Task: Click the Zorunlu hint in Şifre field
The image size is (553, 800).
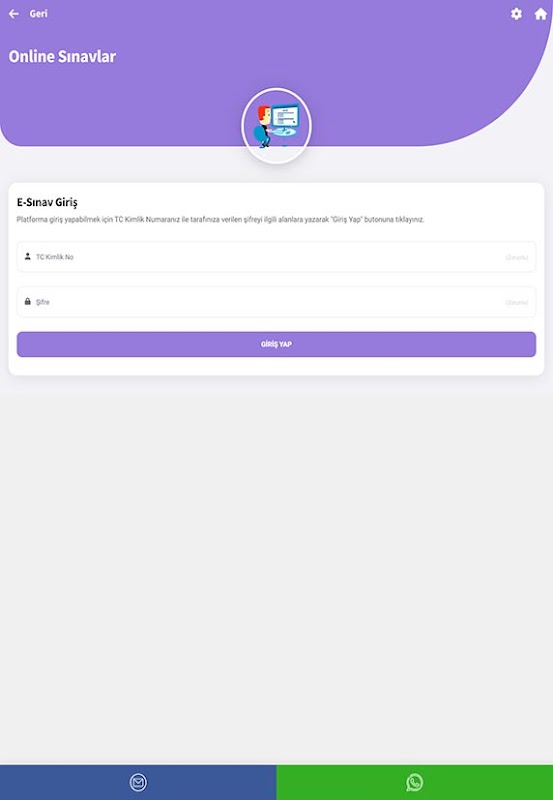Action: tap(516, 303)
